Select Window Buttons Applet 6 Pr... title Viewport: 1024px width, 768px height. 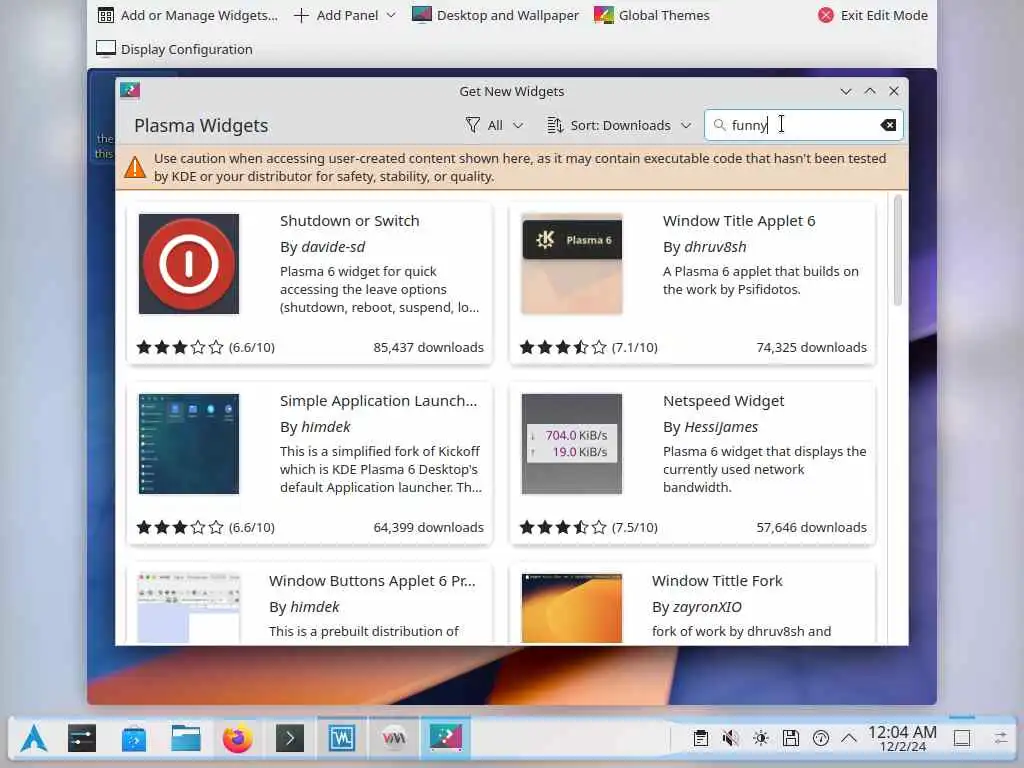[372, 581]
